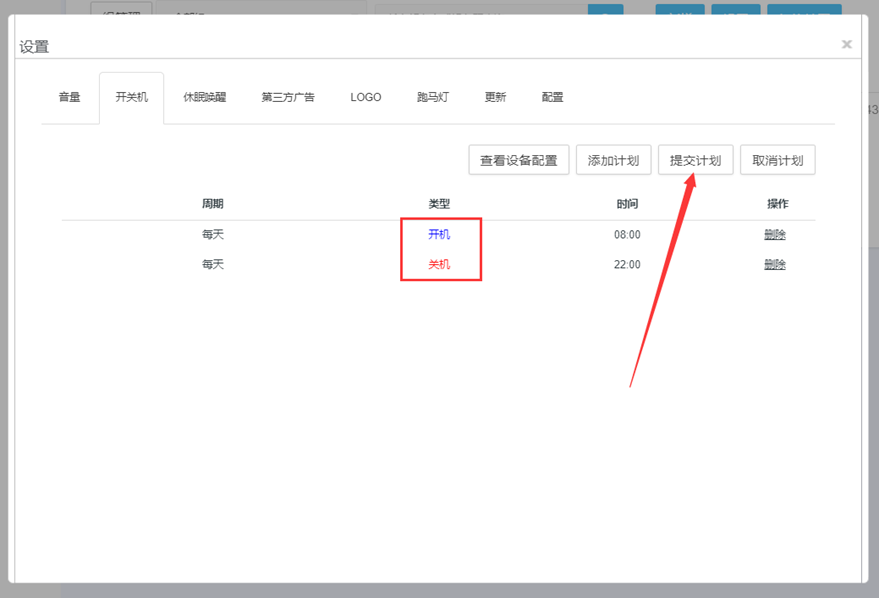Screen dimensions: 879x598
Task: Click the blue 开机 type label
Action: tap(439, 235)
